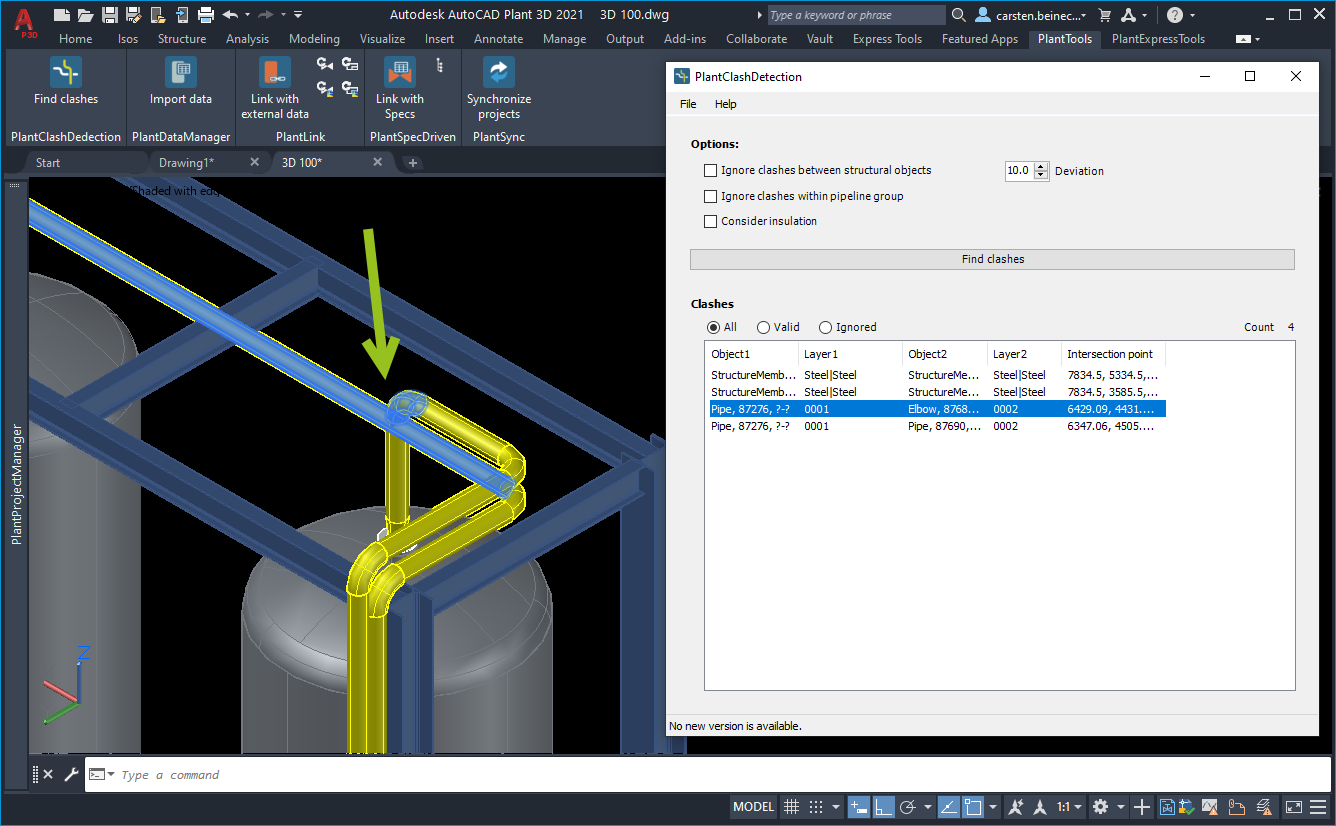Toggle Object snap icon in status bar

click(x=973, y=807)
